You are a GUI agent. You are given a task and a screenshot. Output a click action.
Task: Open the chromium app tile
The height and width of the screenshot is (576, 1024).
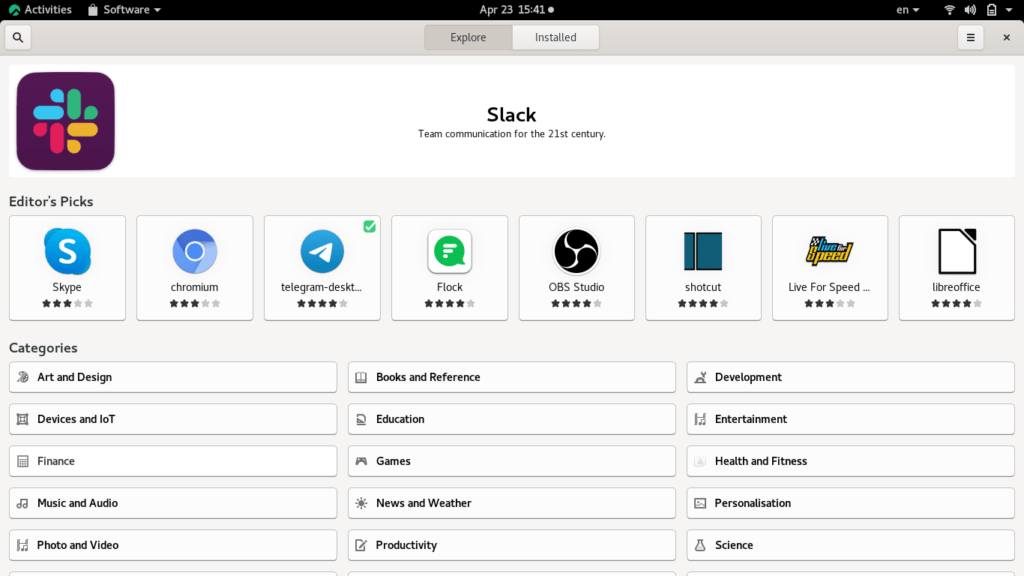tap(195, 268)
